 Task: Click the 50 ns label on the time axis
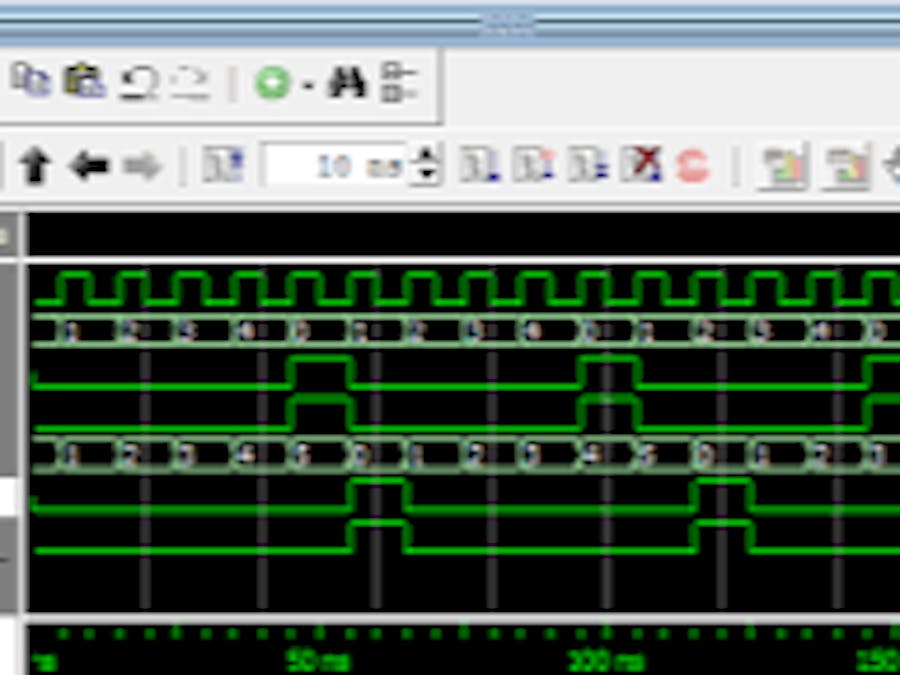317,661
